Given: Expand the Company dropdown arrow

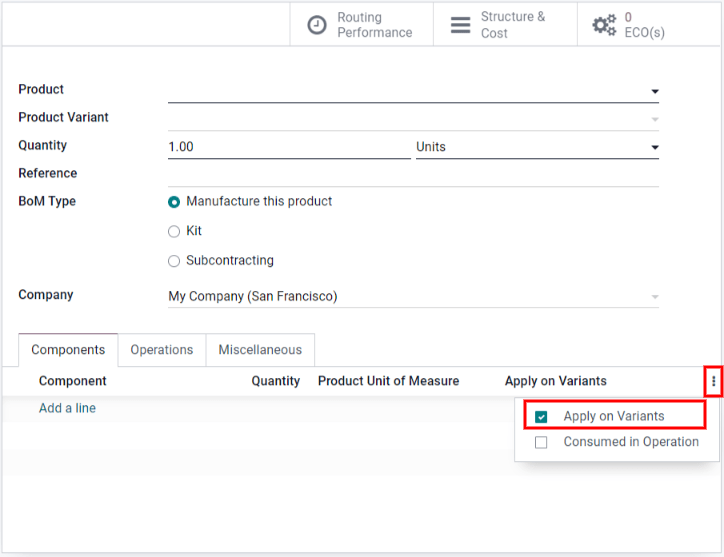Looking at the screenshot, I should click(x=655, y=297).
